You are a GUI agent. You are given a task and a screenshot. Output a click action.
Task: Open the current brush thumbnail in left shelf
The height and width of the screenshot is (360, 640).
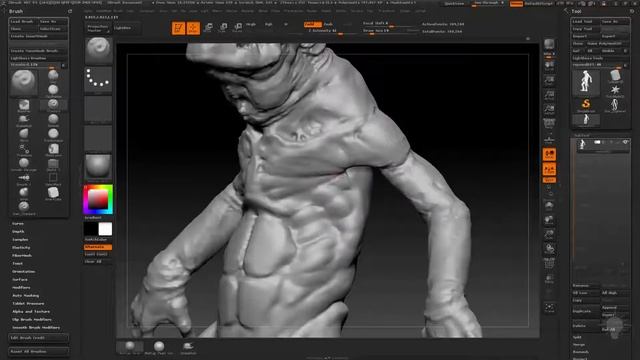click(98, 50)
